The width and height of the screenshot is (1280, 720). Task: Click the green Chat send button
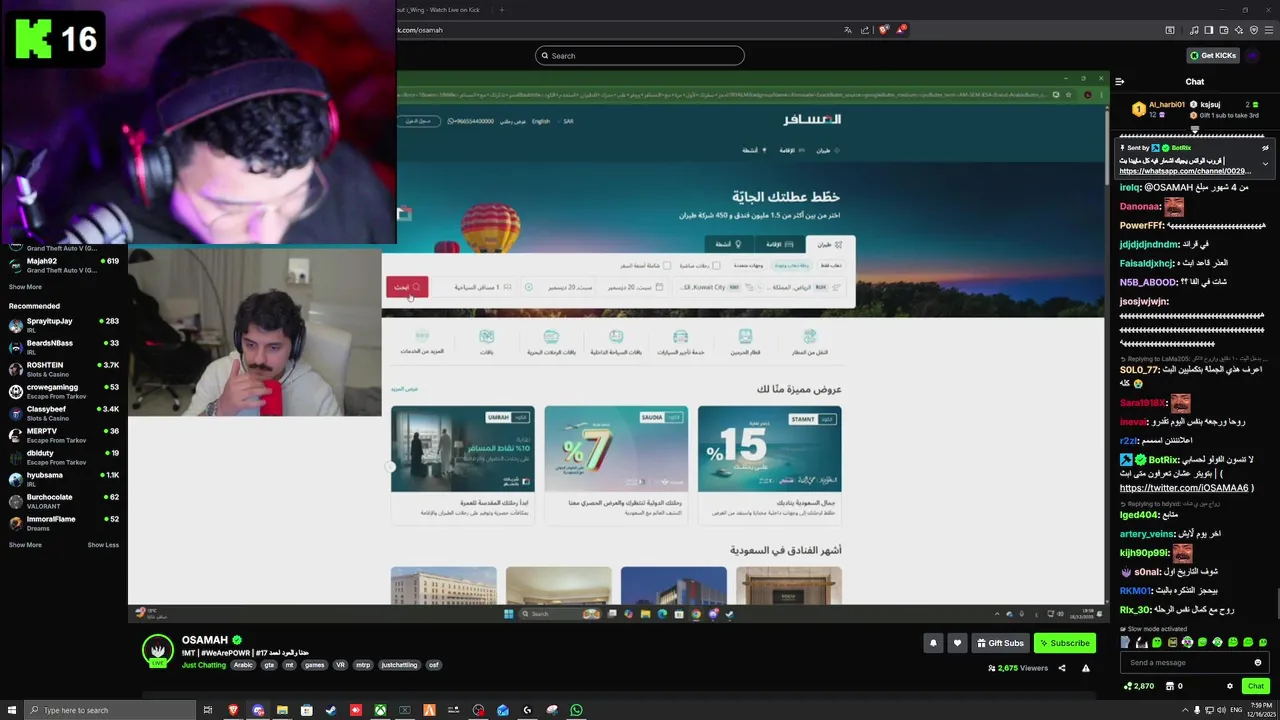point(1256,686)
